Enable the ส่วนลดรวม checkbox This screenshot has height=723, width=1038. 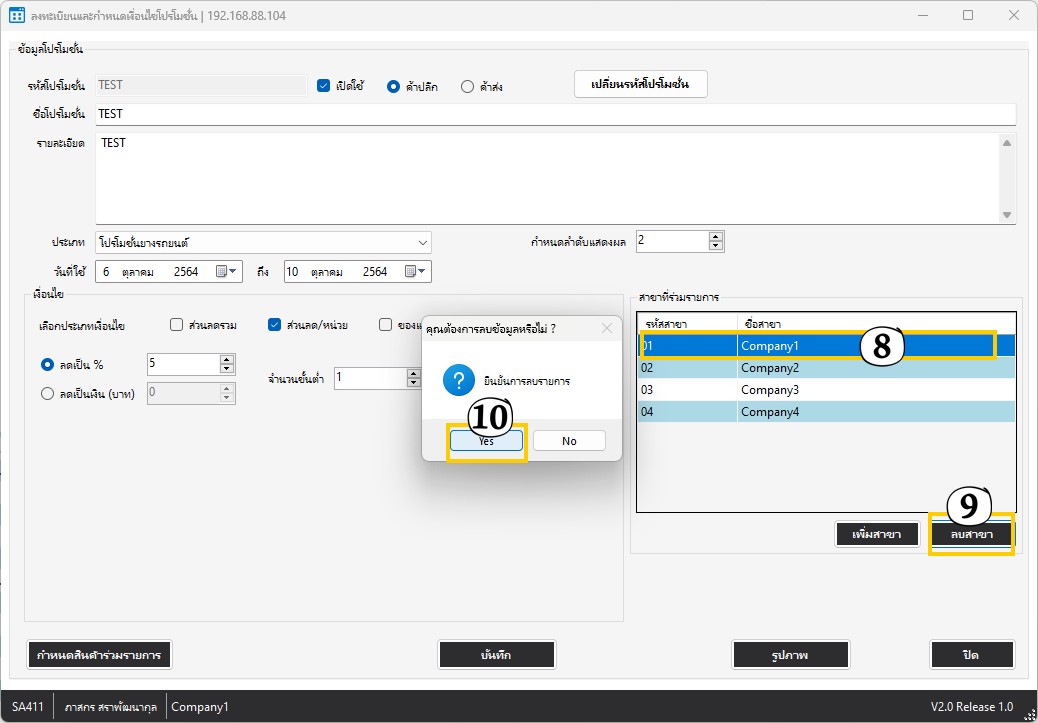(x=177, y=324)
